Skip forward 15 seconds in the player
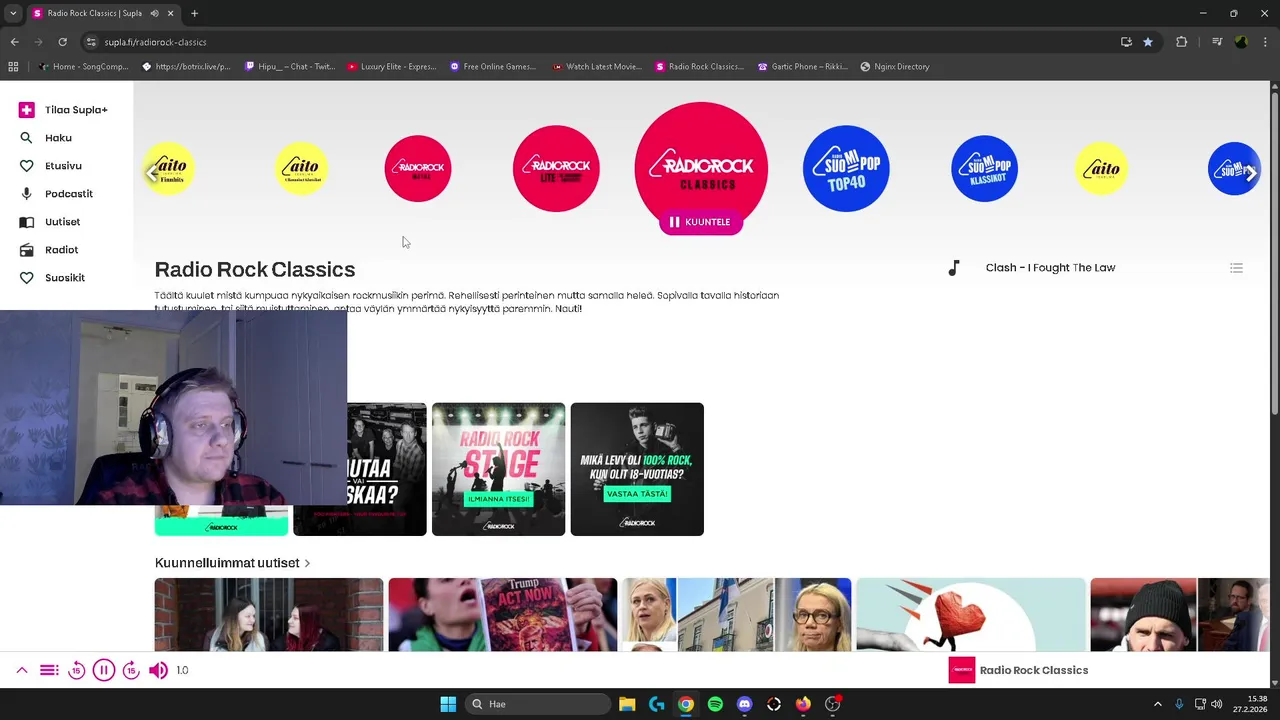This screenshot has height=720, width=1280. 131,670
